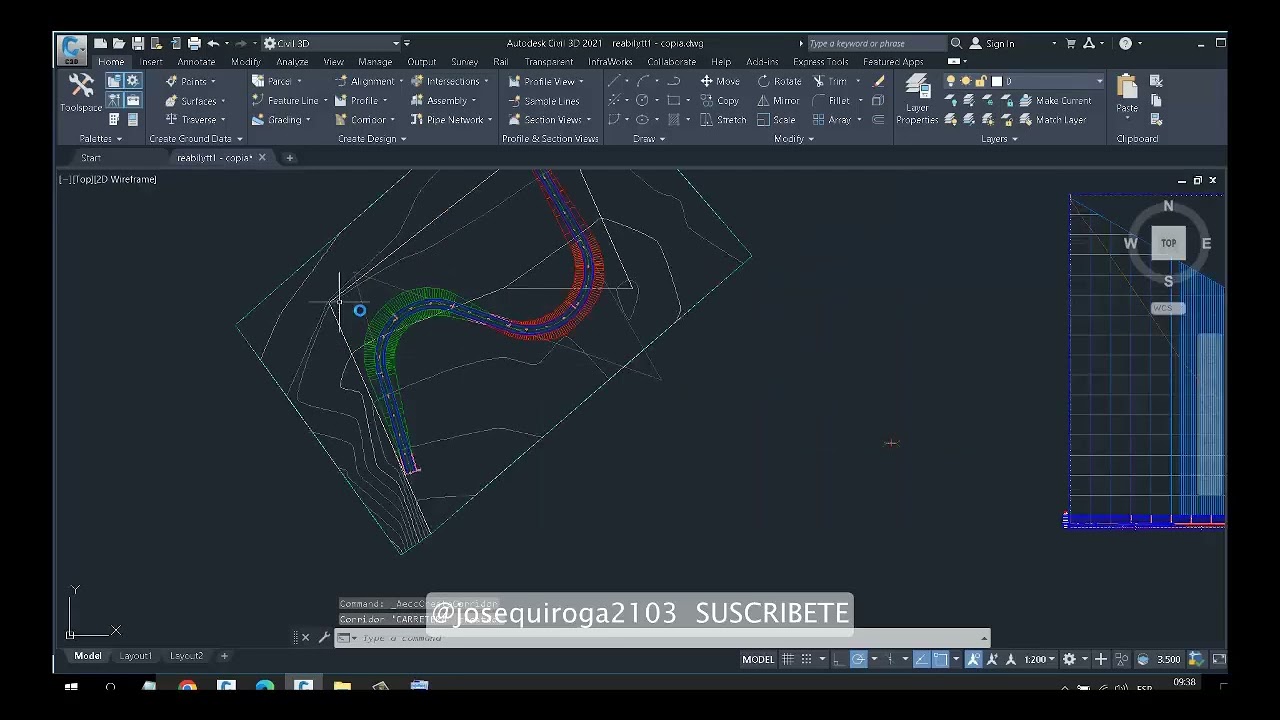This screenshot has width=1280, height=720.
Task: Select the Rotate tool
Action: pos(780,81)
